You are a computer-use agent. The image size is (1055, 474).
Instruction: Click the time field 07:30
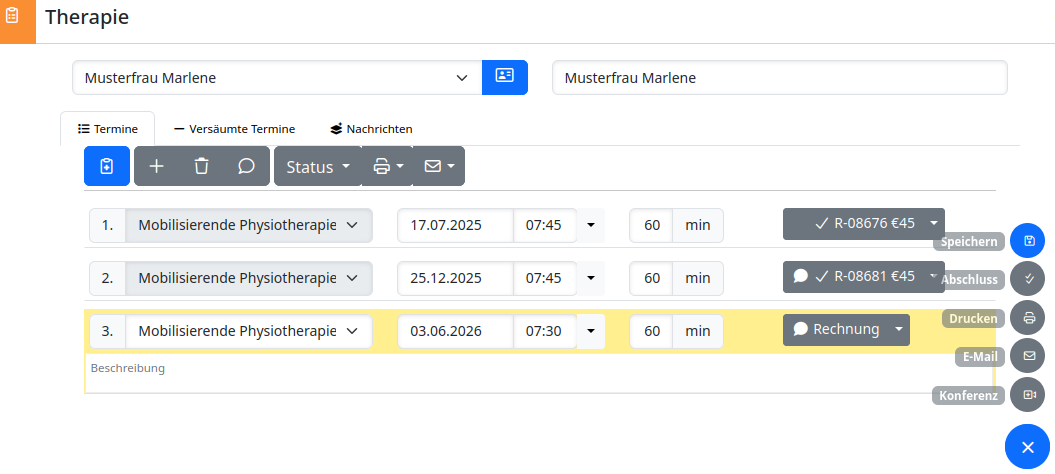[x=545, y=331]
